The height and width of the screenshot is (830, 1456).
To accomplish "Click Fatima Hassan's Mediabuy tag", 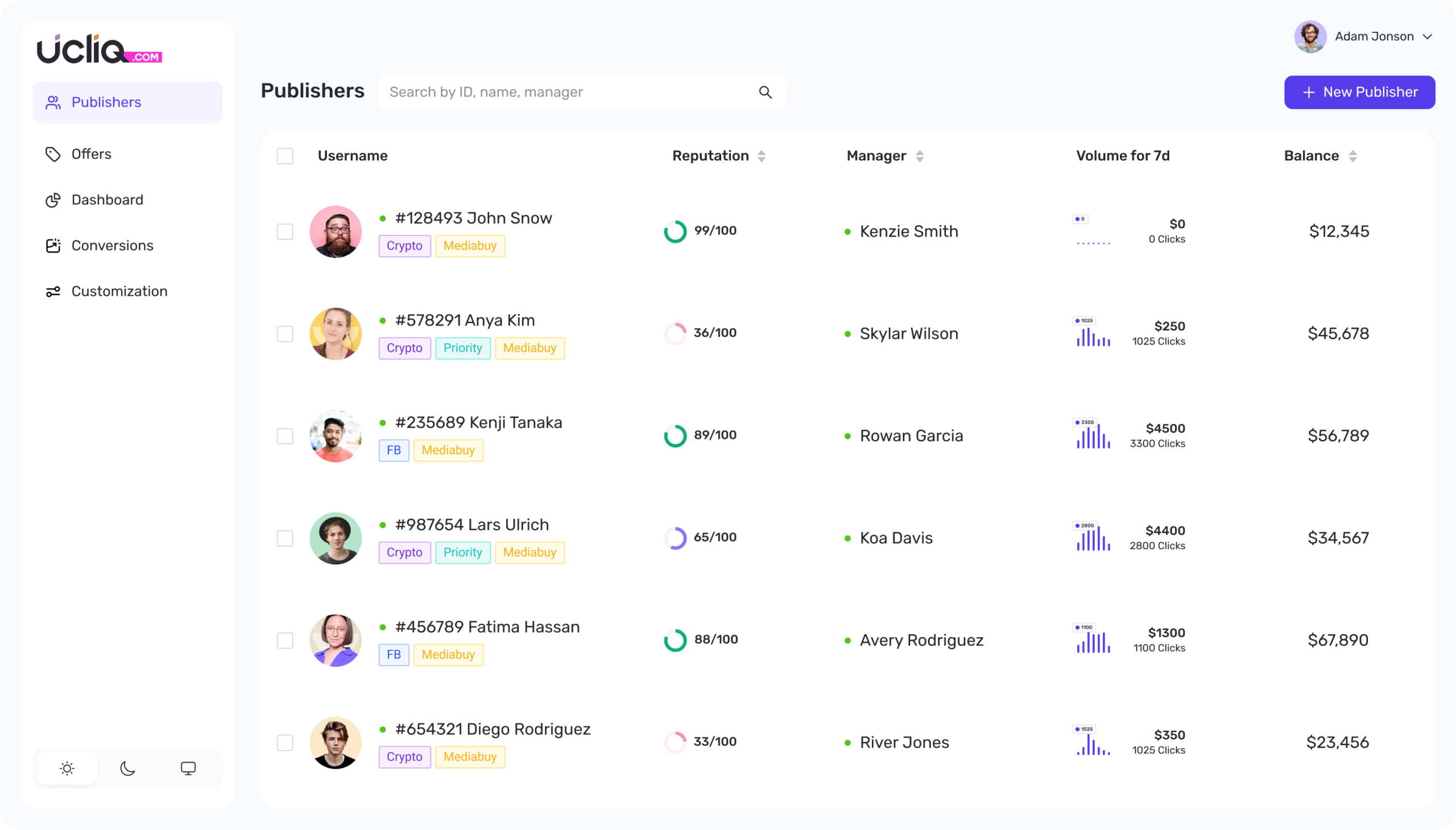I will (x=448, y=654).
